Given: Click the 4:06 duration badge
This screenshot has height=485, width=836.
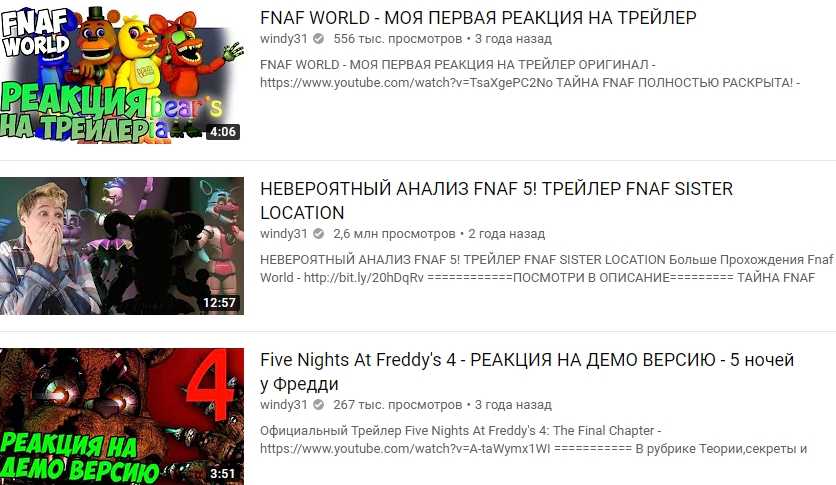Looking at the screenshot, I should [223, 132].
